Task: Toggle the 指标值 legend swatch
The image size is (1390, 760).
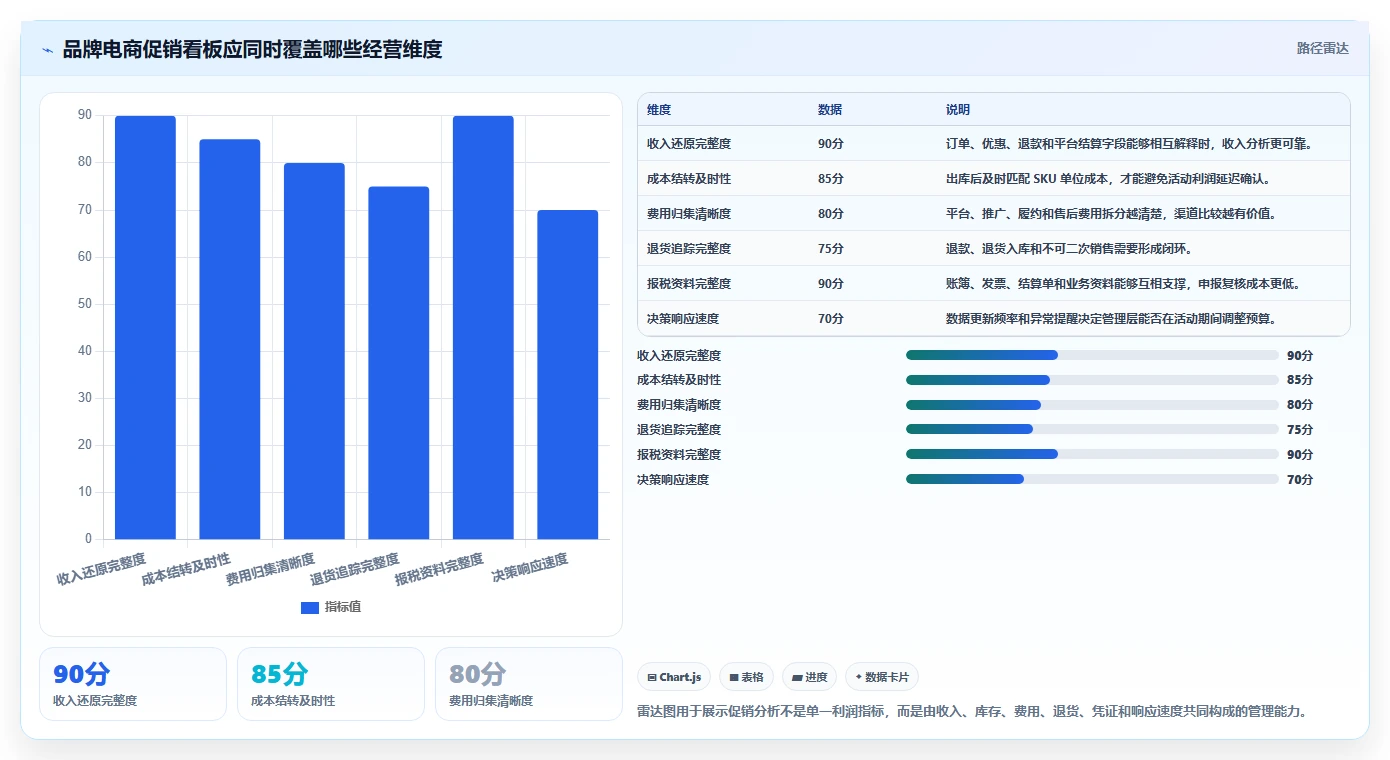Action: pyautogui.click(x=310, y=607)
